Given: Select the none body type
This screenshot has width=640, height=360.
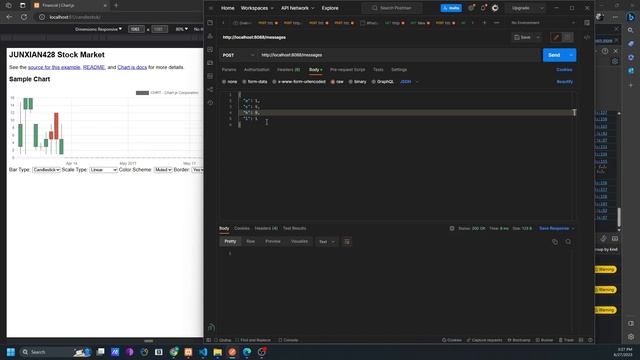Looking at the screenshot, I should pos(229,82).
